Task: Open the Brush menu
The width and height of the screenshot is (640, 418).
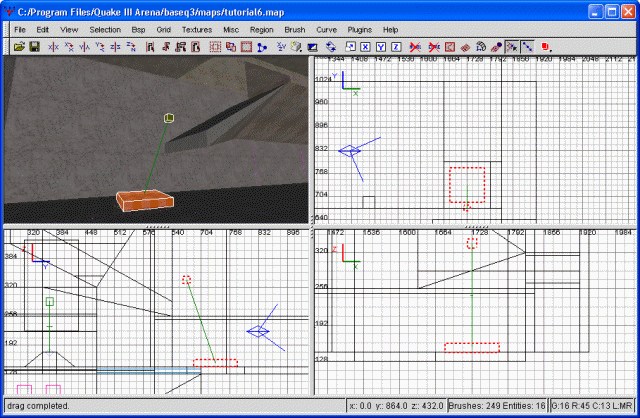Action: pyautogui.click(x=295, y=30)
